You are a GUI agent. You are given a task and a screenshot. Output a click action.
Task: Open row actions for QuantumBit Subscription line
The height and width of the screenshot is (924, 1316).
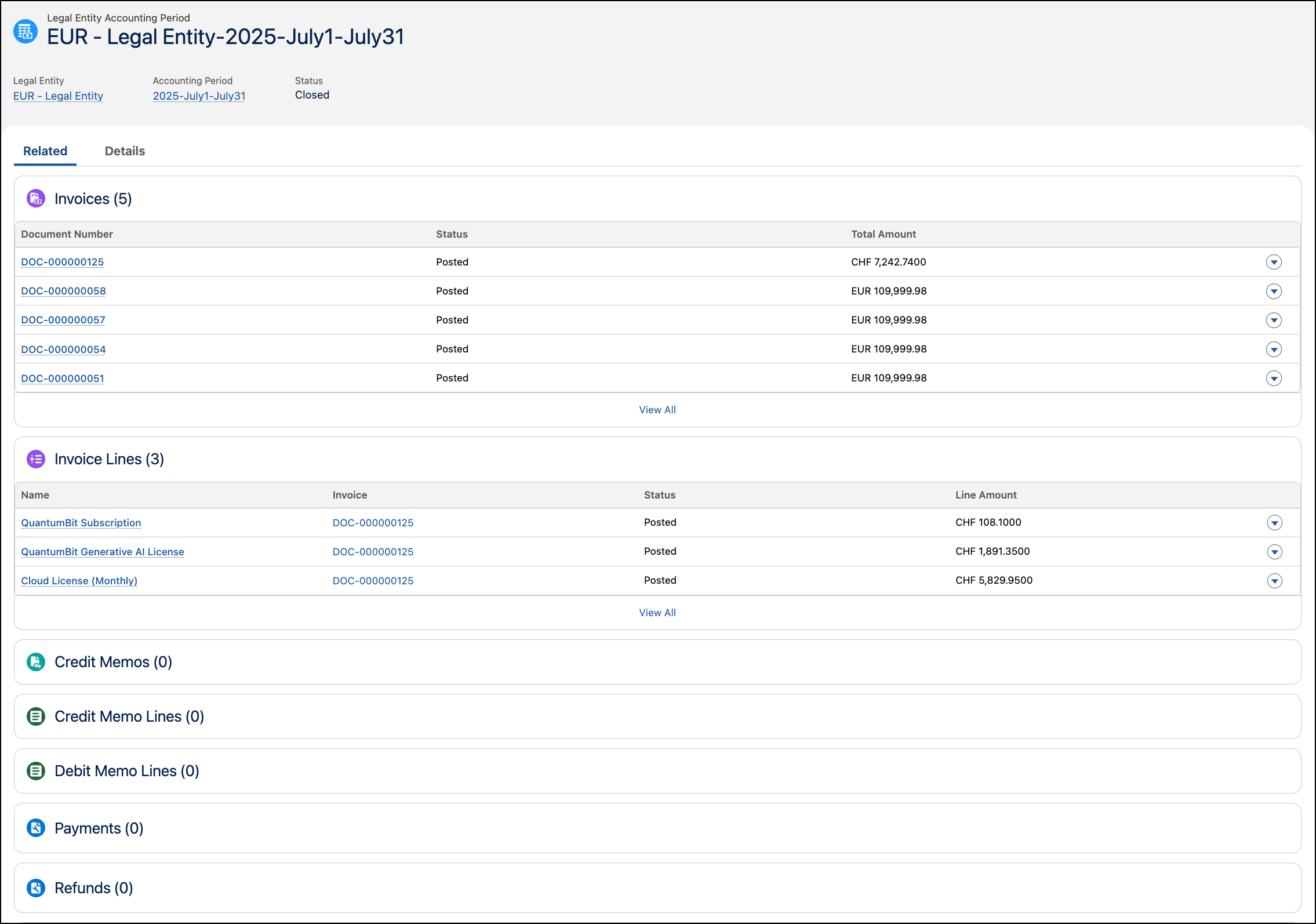[1274, 523]
